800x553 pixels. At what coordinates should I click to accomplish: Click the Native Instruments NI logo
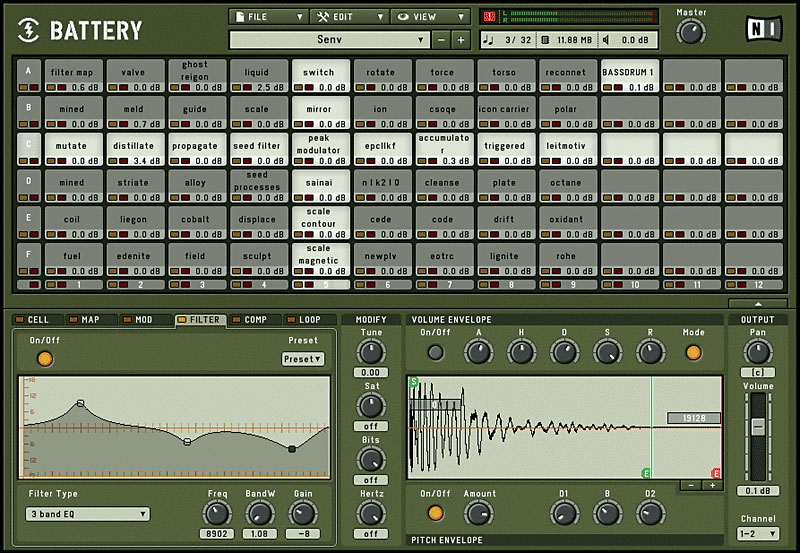(764, 29)
